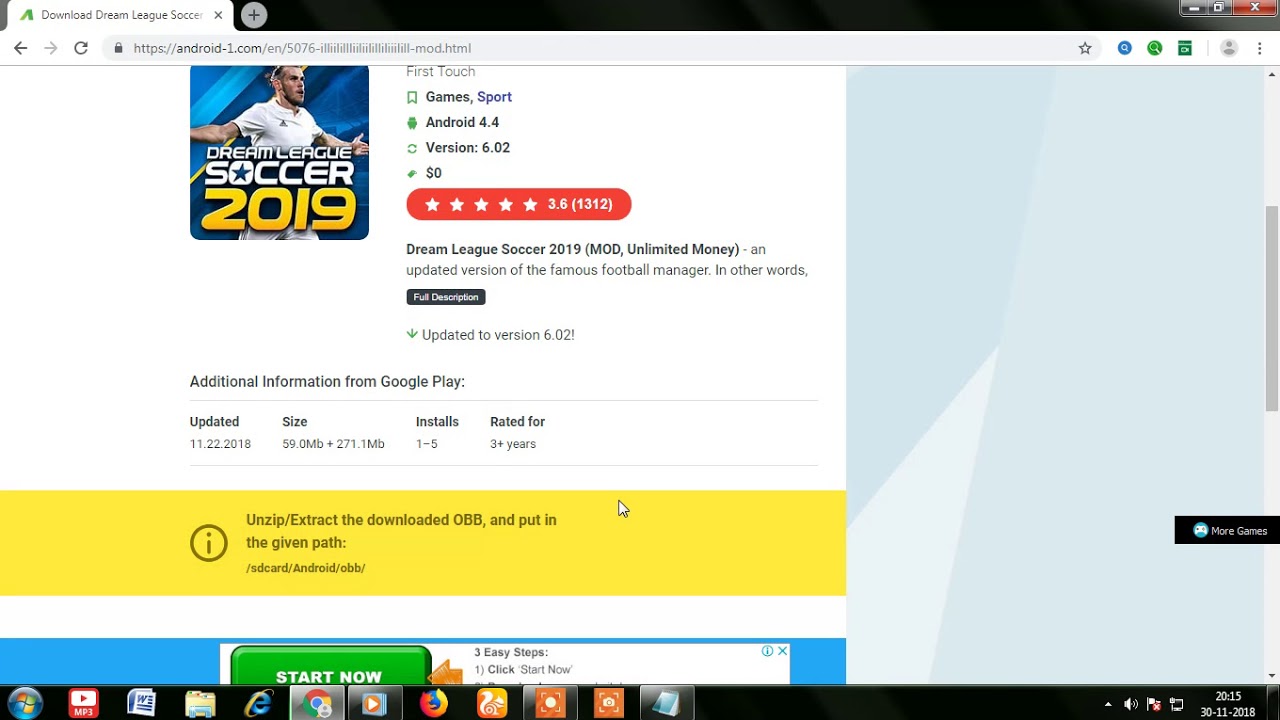Open the ad info icon

click(x=767, y=651)
